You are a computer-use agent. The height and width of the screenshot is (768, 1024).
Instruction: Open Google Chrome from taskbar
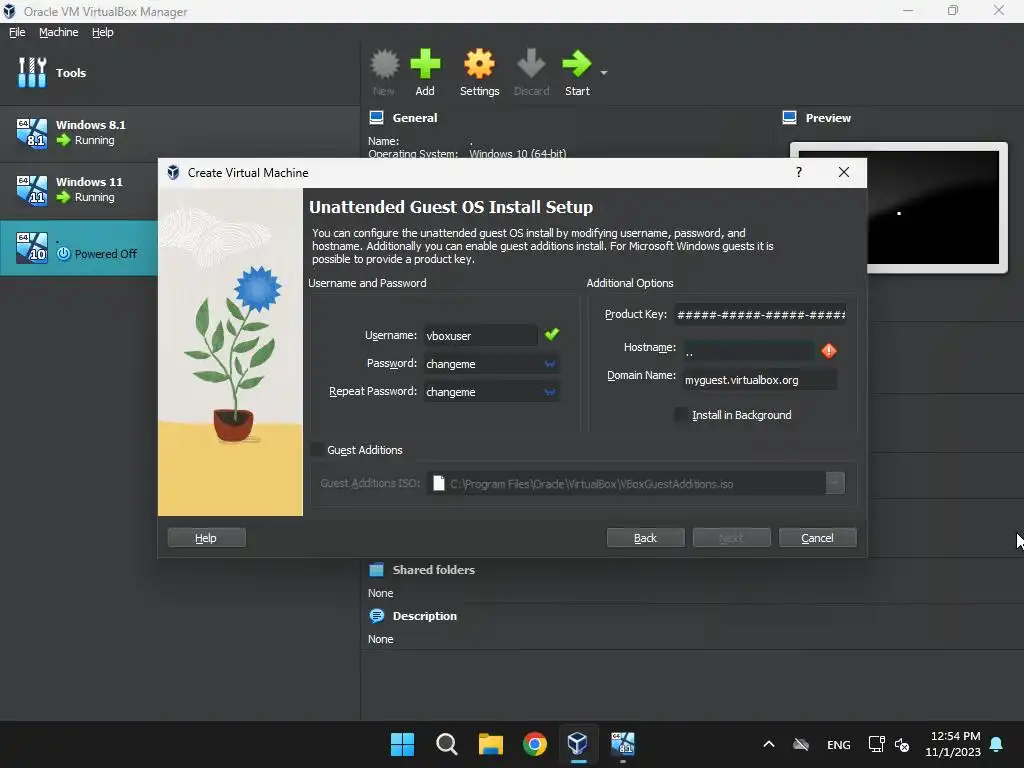(535, 744)
